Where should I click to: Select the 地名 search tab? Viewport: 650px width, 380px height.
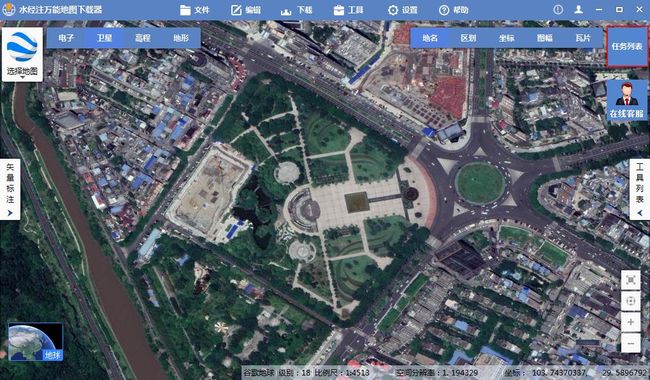point(430,38)
